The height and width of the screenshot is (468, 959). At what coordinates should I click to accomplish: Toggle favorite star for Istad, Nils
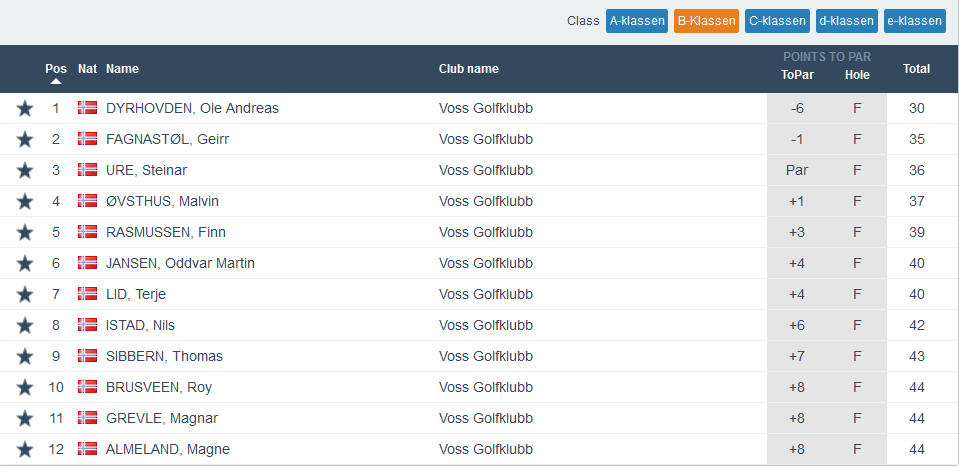click(x=25, y=326)
